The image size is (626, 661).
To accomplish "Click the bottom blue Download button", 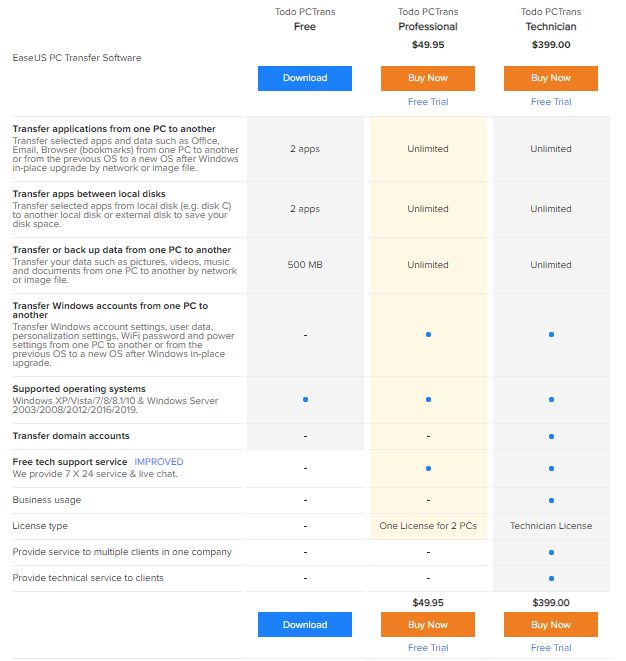I will click(x=305, y=625).
